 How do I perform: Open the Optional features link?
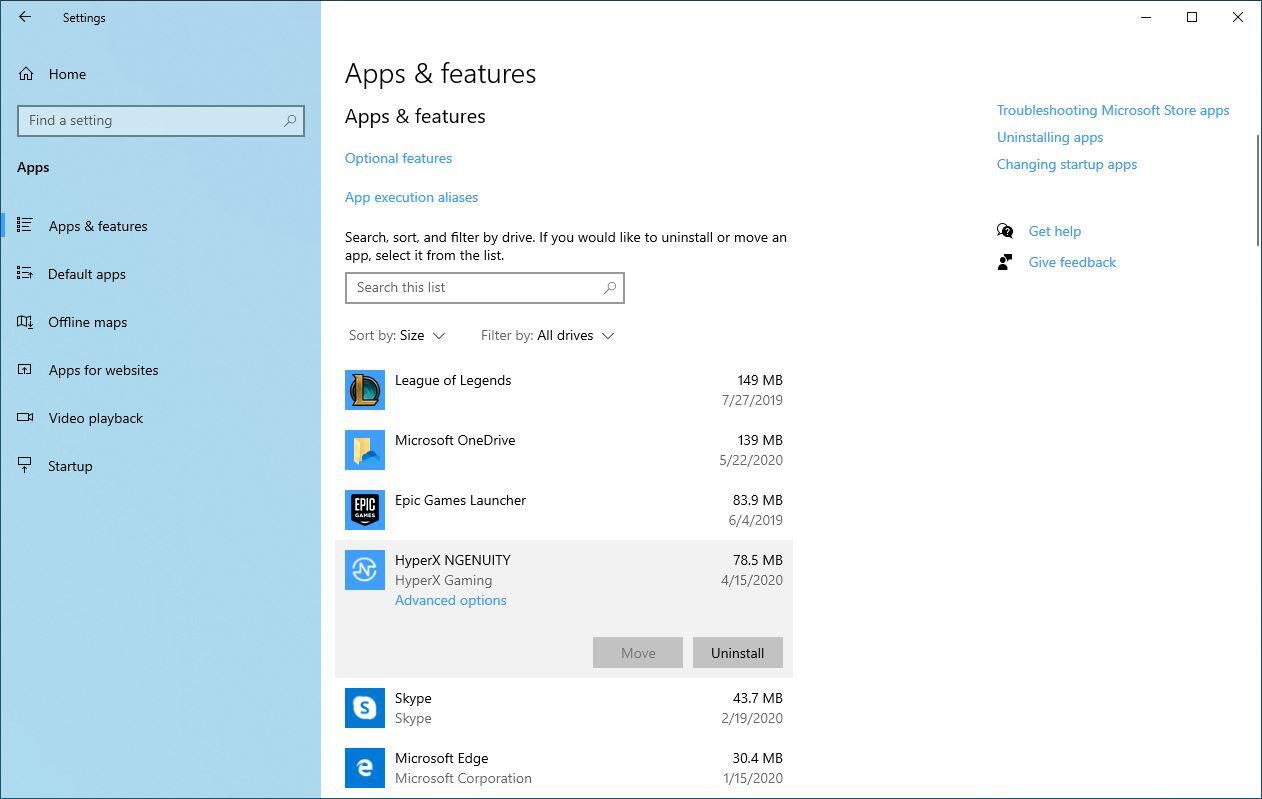click(398, 158)
